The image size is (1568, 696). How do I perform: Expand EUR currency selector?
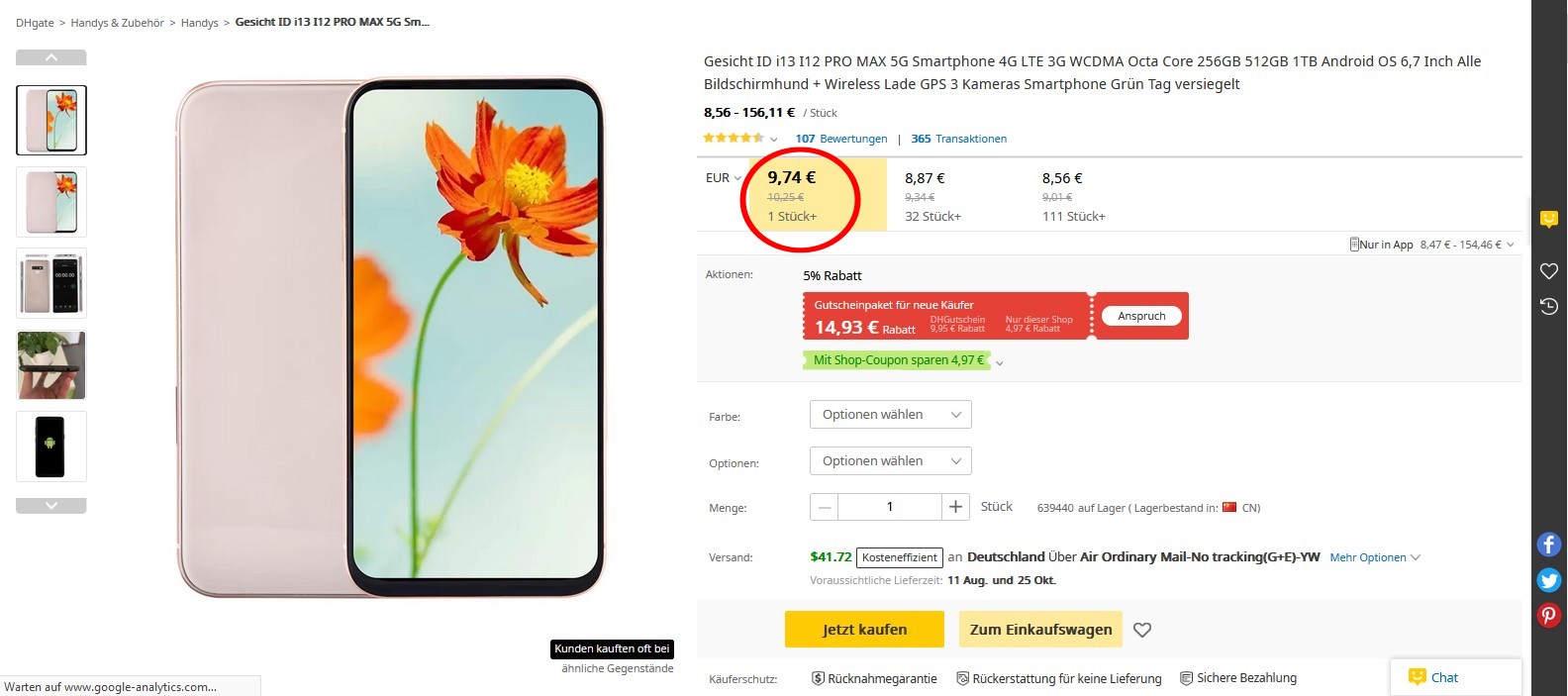coord(724,178)
